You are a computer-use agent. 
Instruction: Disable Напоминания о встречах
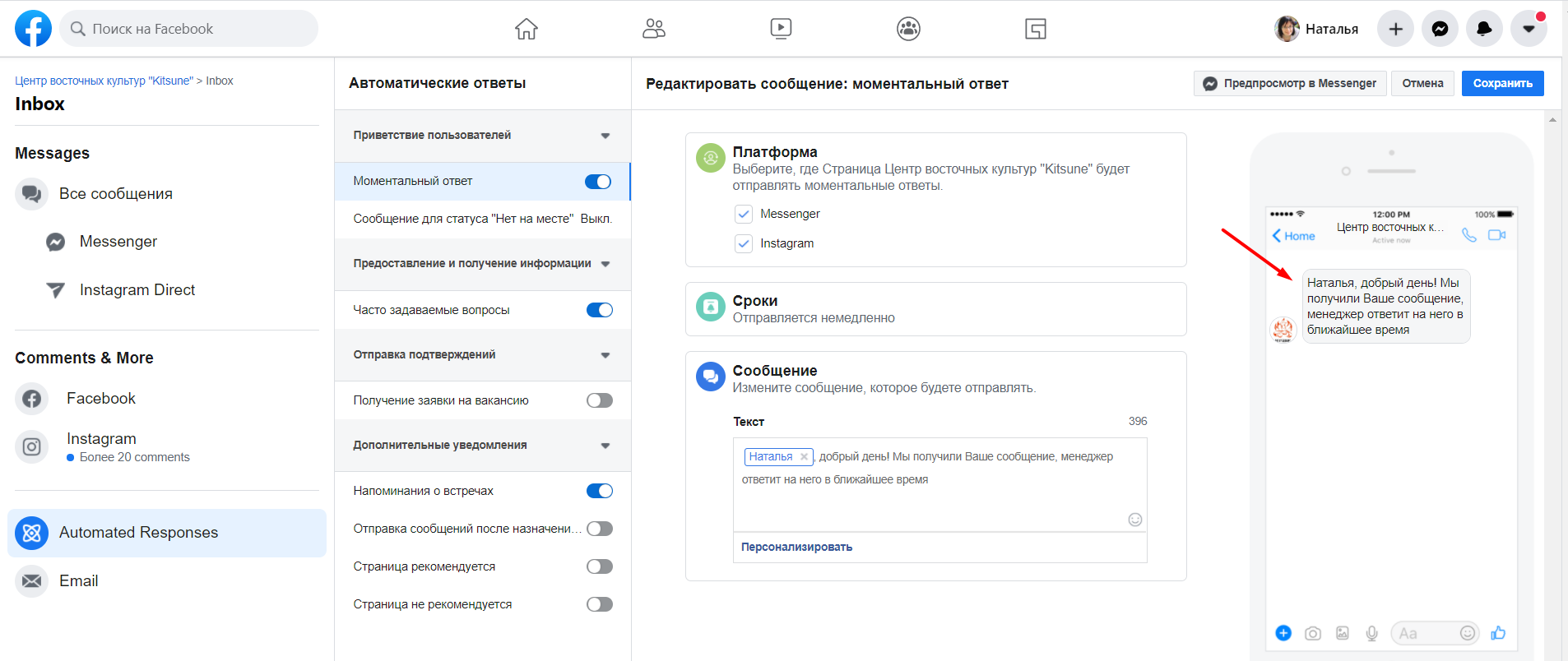pyautogui.click(x=600, y=491)
